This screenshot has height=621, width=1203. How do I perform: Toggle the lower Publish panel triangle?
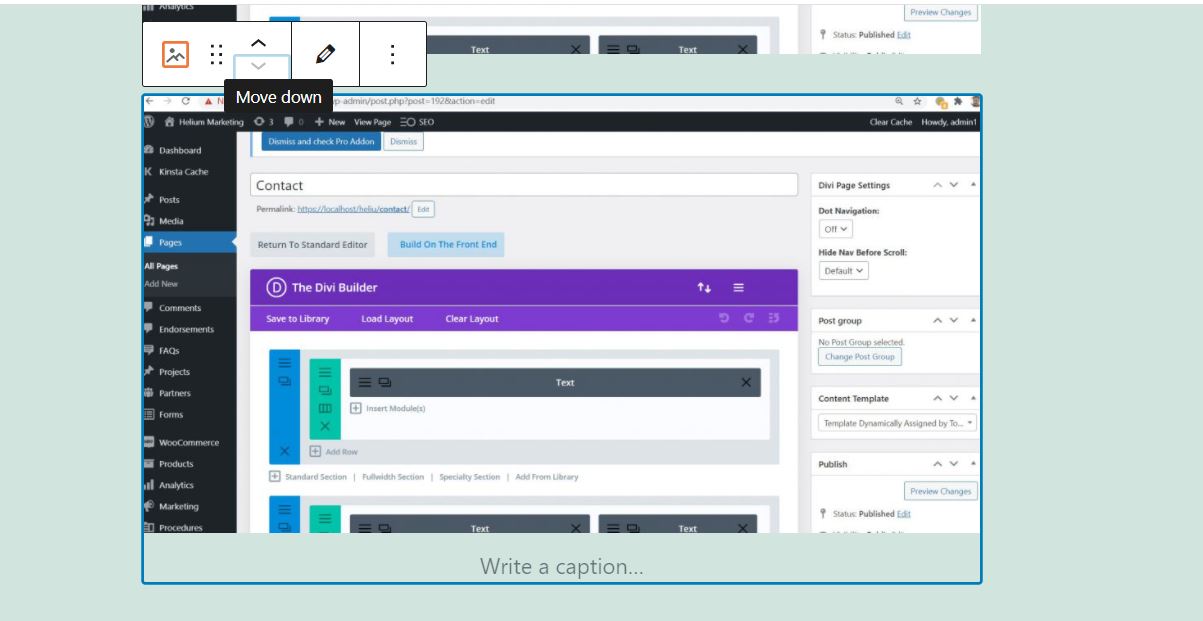(x=973, y=464)
